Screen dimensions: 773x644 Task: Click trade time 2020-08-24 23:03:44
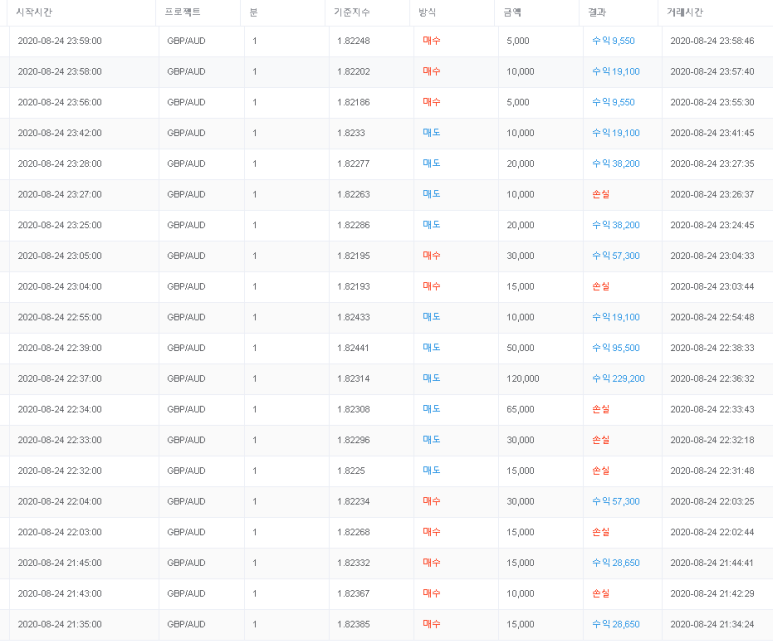[x=712, y=286]
